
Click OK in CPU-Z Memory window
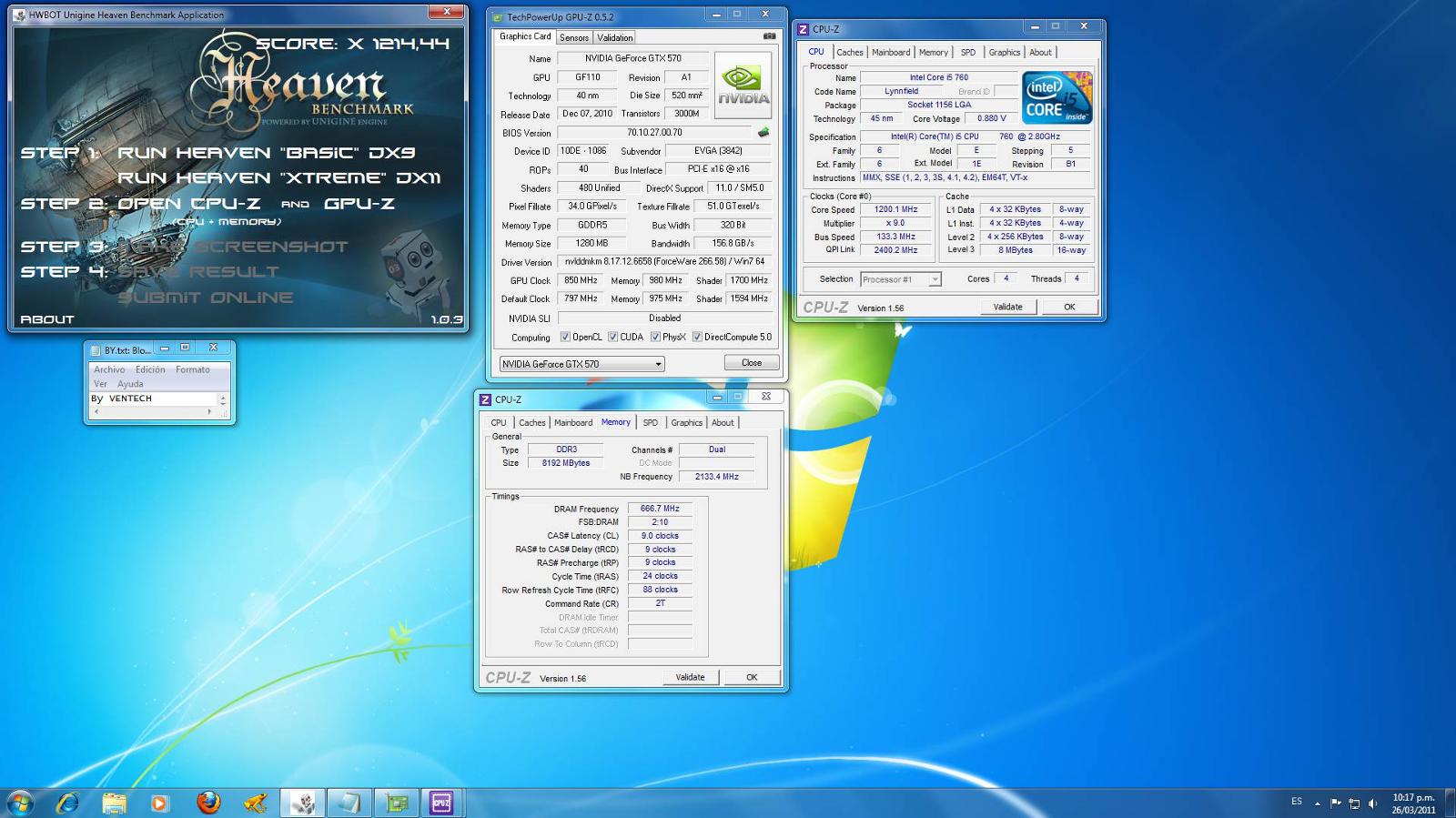752,677
